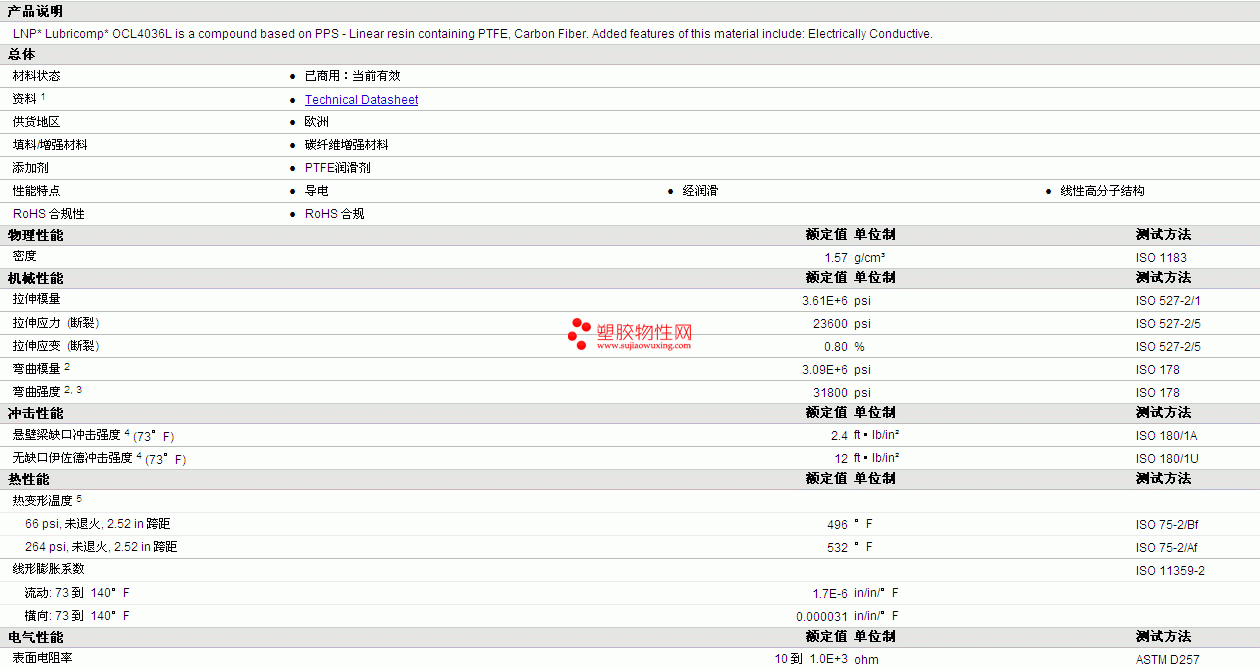Click the ASTM D257 test method
The height and width of the screenshot is (669, 1260).
tap(1168, 660)
